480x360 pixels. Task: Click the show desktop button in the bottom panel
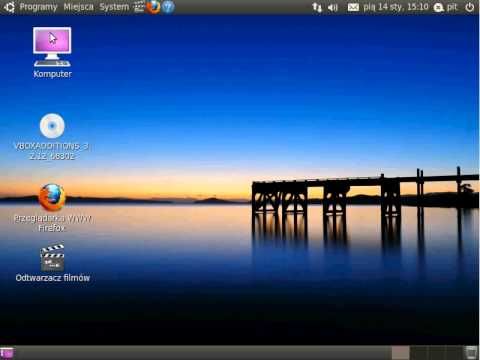7,353
